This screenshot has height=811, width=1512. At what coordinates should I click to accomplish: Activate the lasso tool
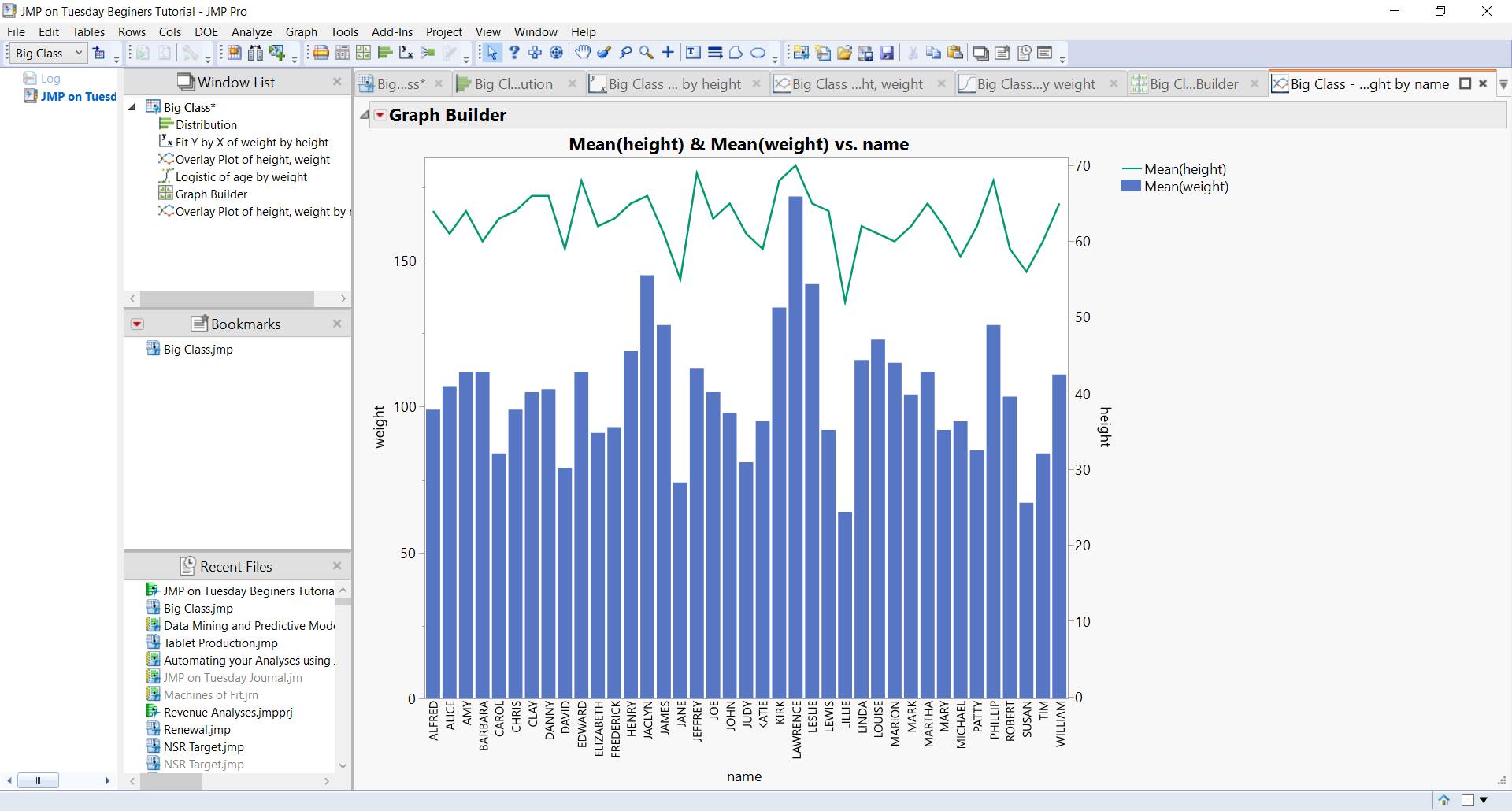[x=626, y=53]
